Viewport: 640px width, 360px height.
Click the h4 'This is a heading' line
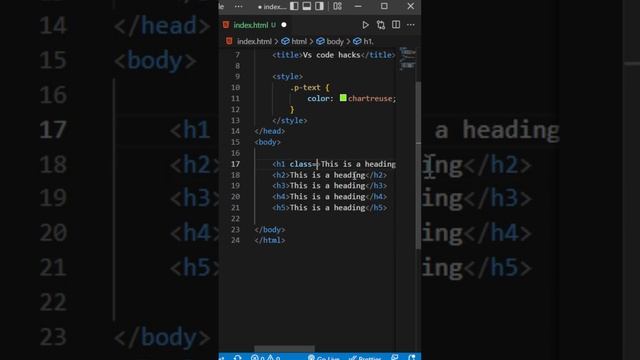tap(330, 197)
